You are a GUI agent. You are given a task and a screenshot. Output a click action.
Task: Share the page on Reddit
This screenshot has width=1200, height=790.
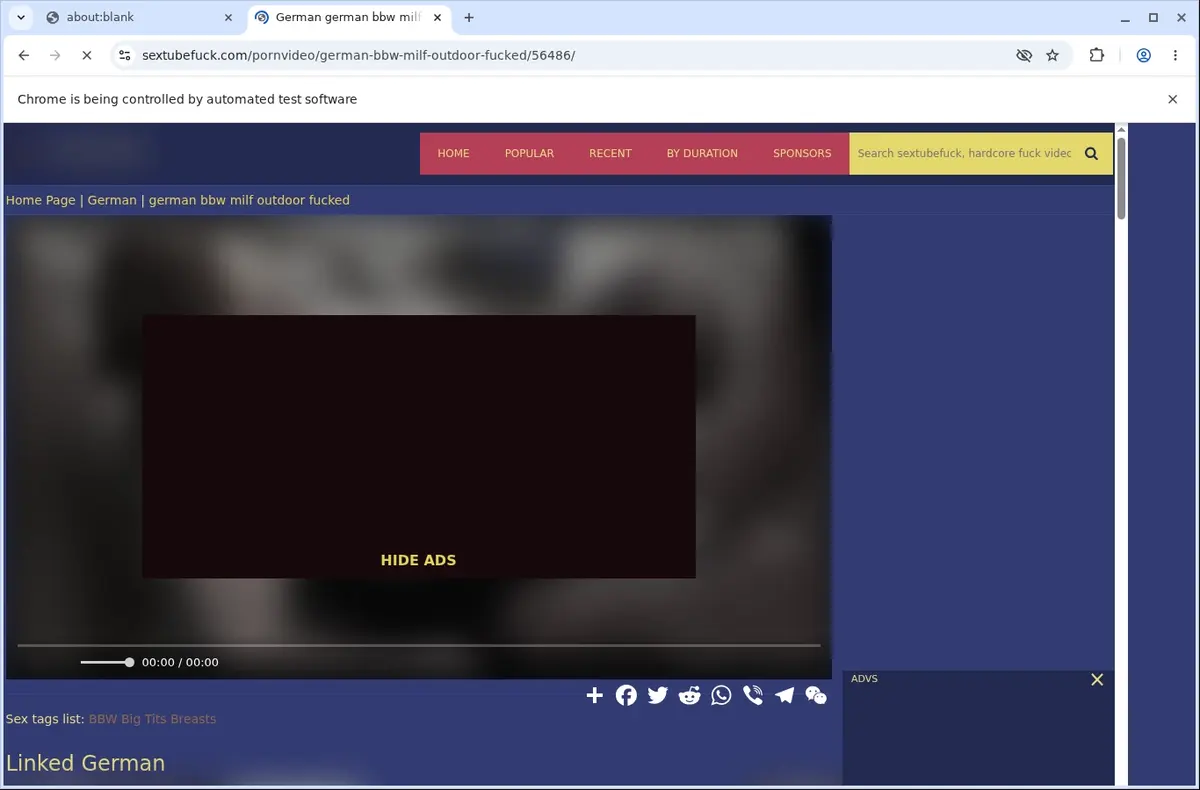pos(689,695)
